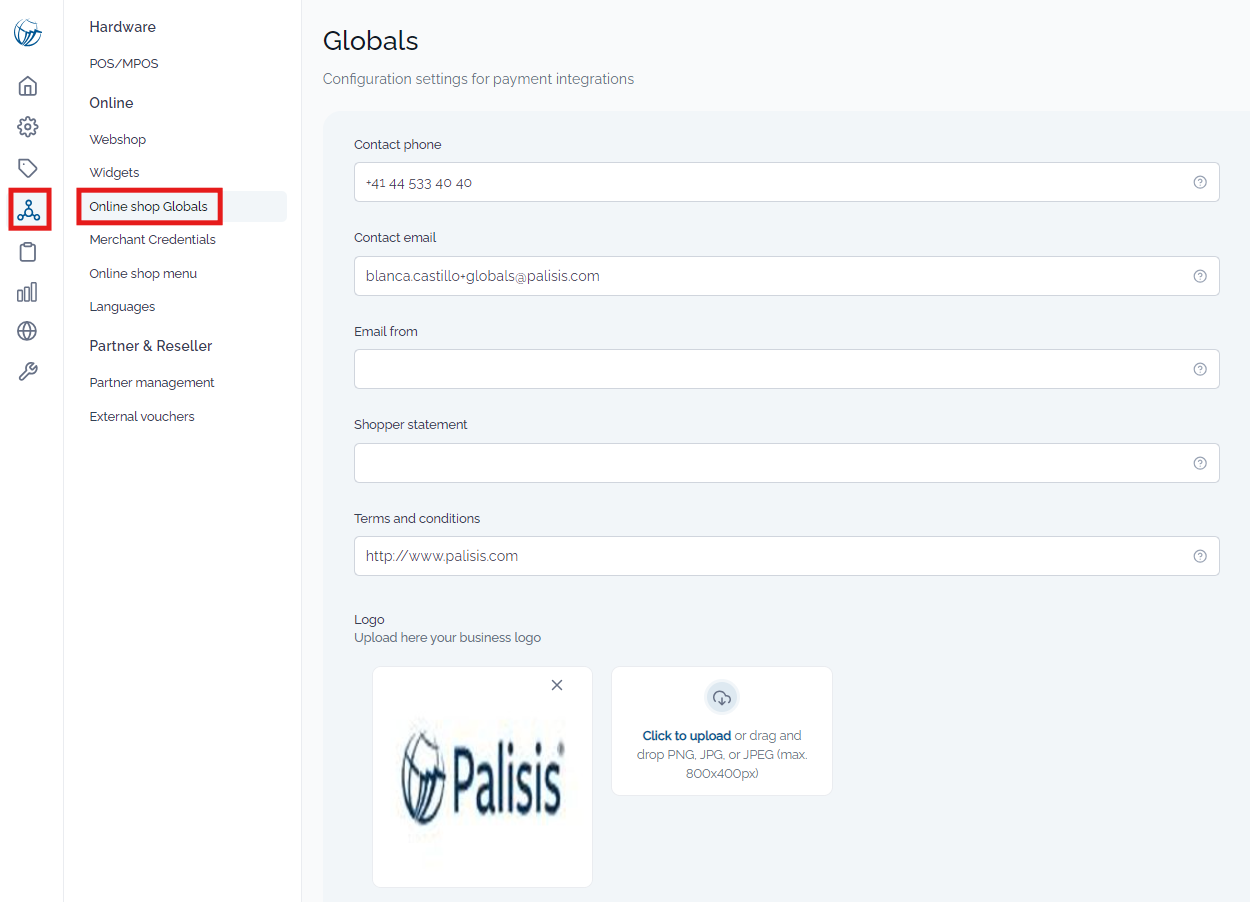This screenshot has height=902, width=1250.
Task: Open the price tag icon
Action: 28,168
